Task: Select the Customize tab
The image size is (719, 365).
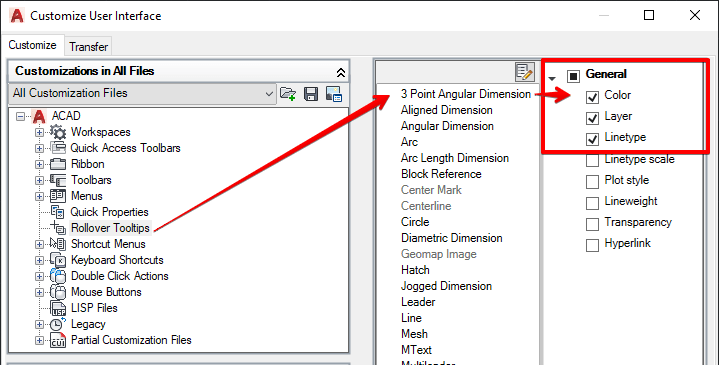Action: click(32, 45)
